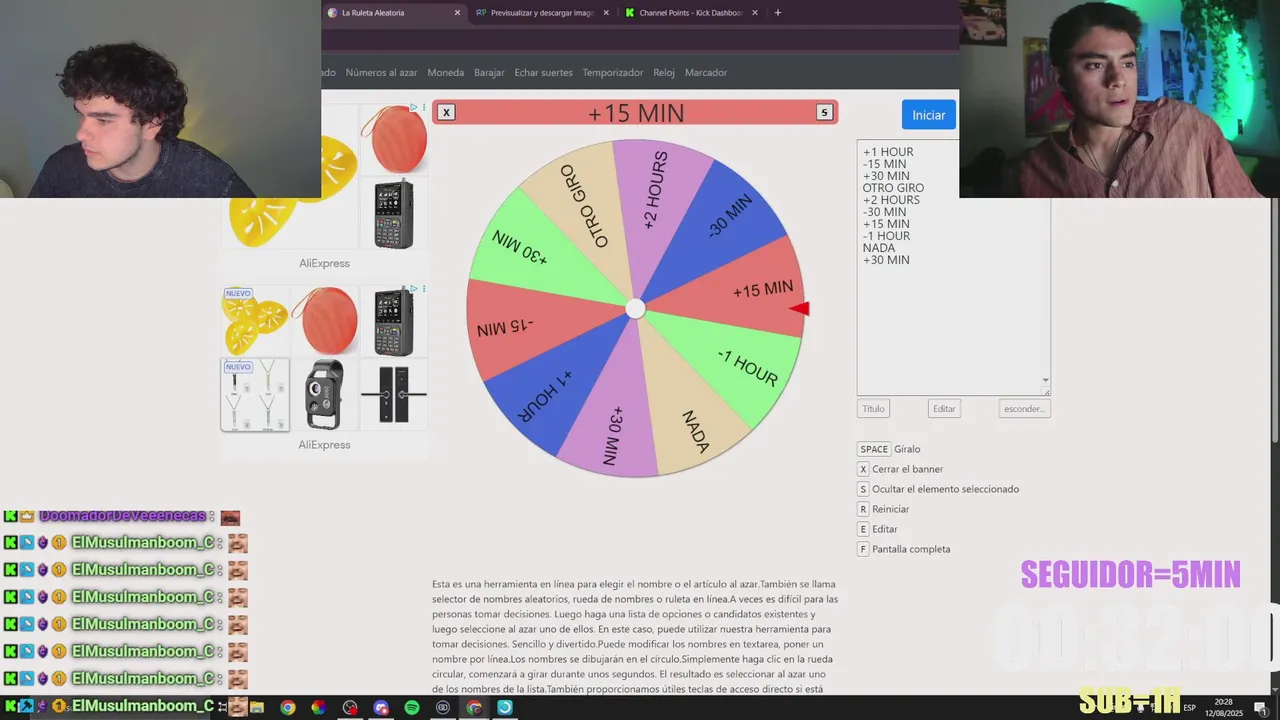Open Reloj menu item
The height and width of the screenshot is (720, 1280).
point(664,72)
